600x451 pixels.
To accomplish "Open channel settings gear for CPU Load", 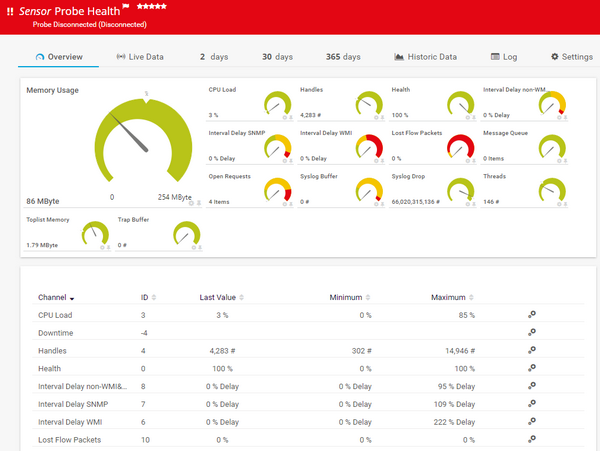I will click(x=532, y=315).
